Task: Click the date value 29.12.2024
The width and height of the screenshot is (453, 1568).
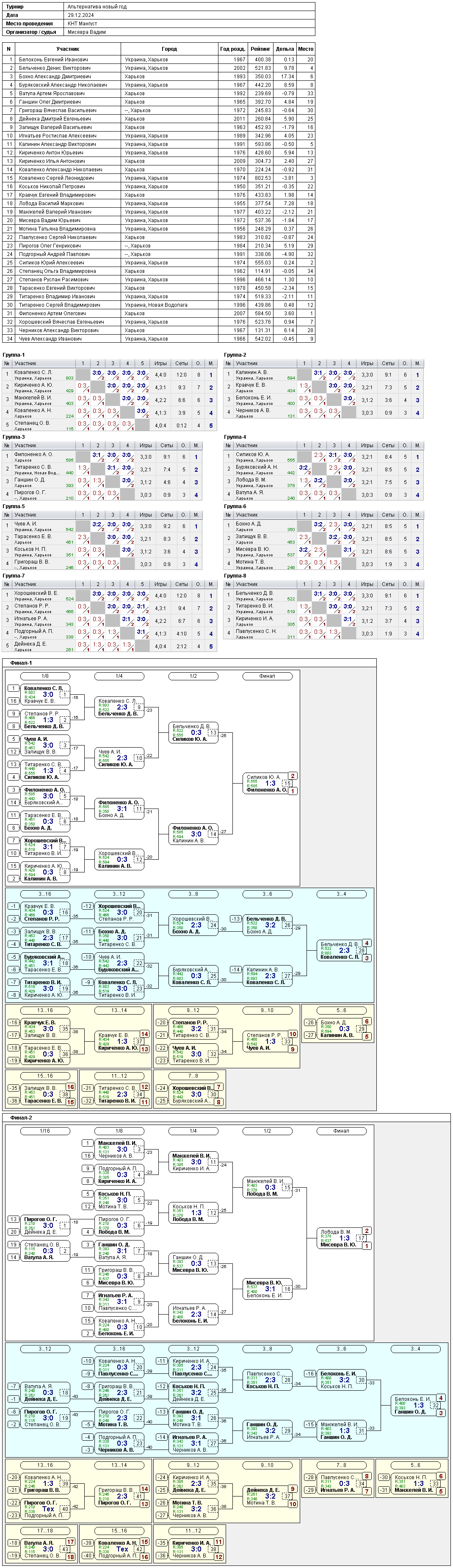Action: [80, 15]
